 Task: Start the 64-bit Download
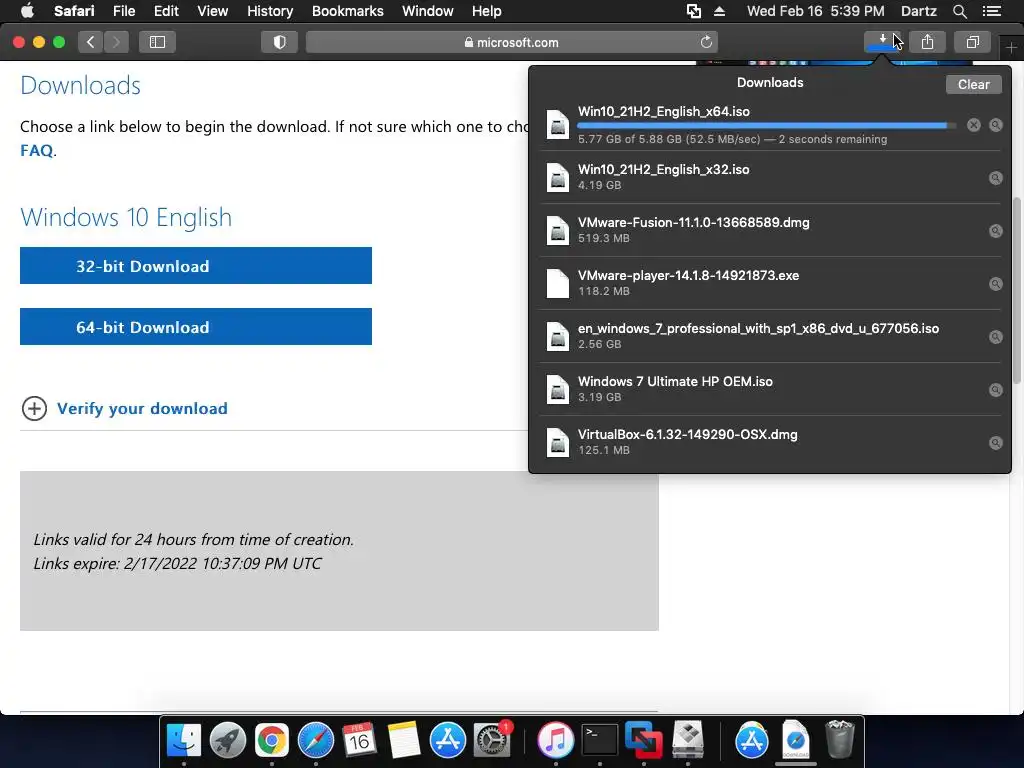point(196,327)
